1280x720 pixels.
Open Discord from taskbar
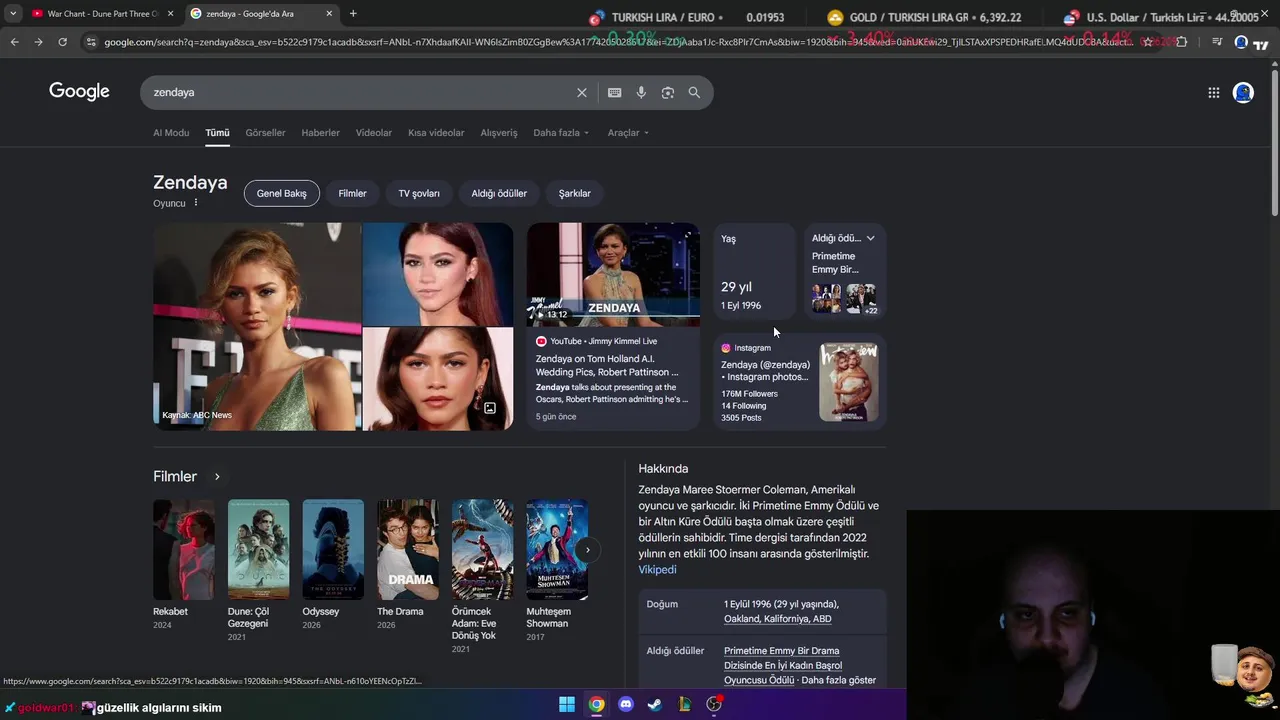coord(626,704)
